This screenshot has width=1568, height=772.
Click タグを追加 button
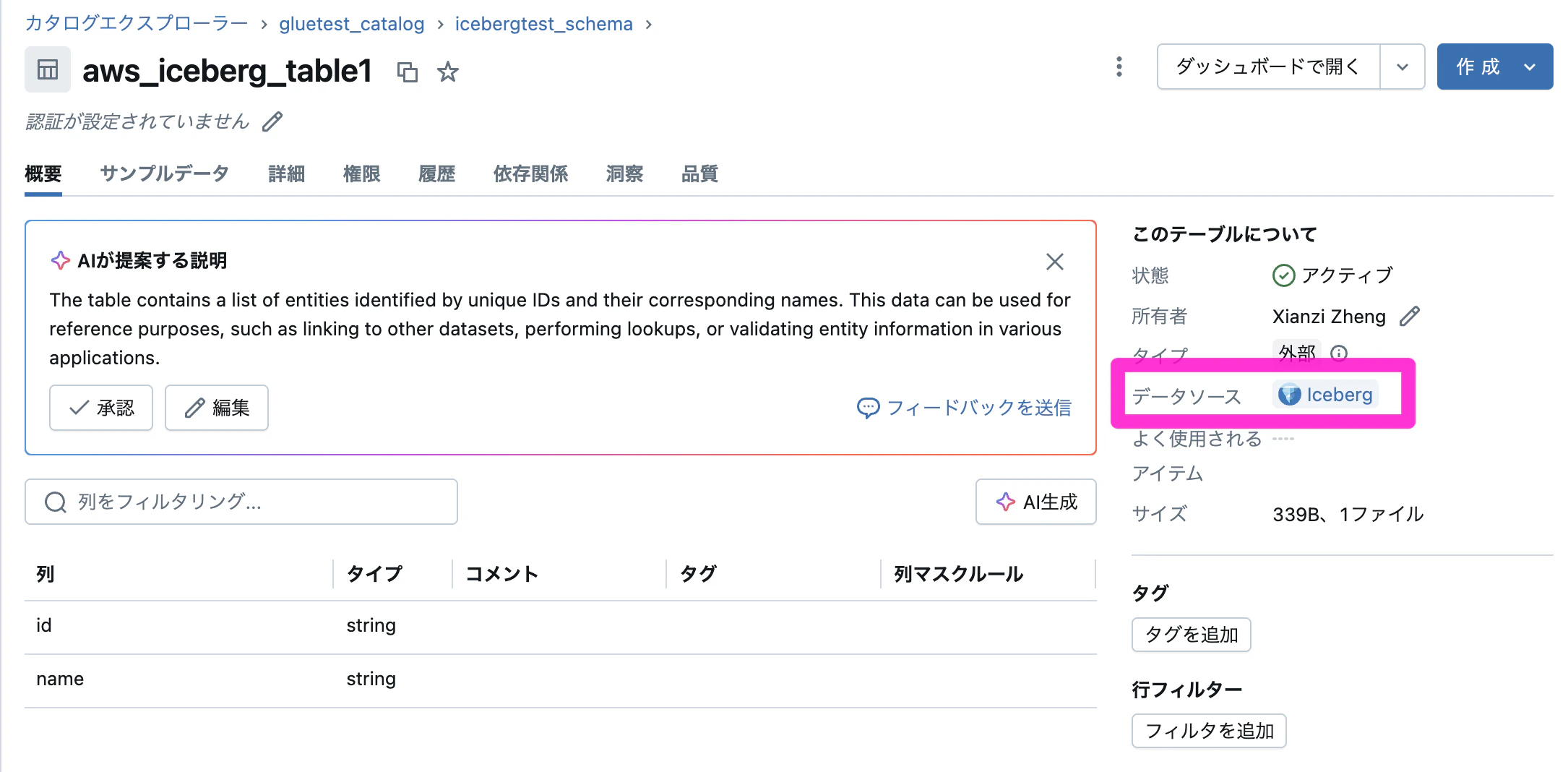coord(1192,635)
